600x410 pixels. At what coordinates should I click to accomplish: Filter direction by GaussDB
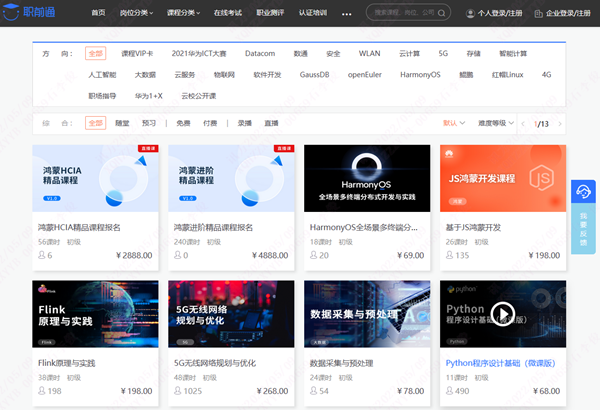[x=314, y=75]
